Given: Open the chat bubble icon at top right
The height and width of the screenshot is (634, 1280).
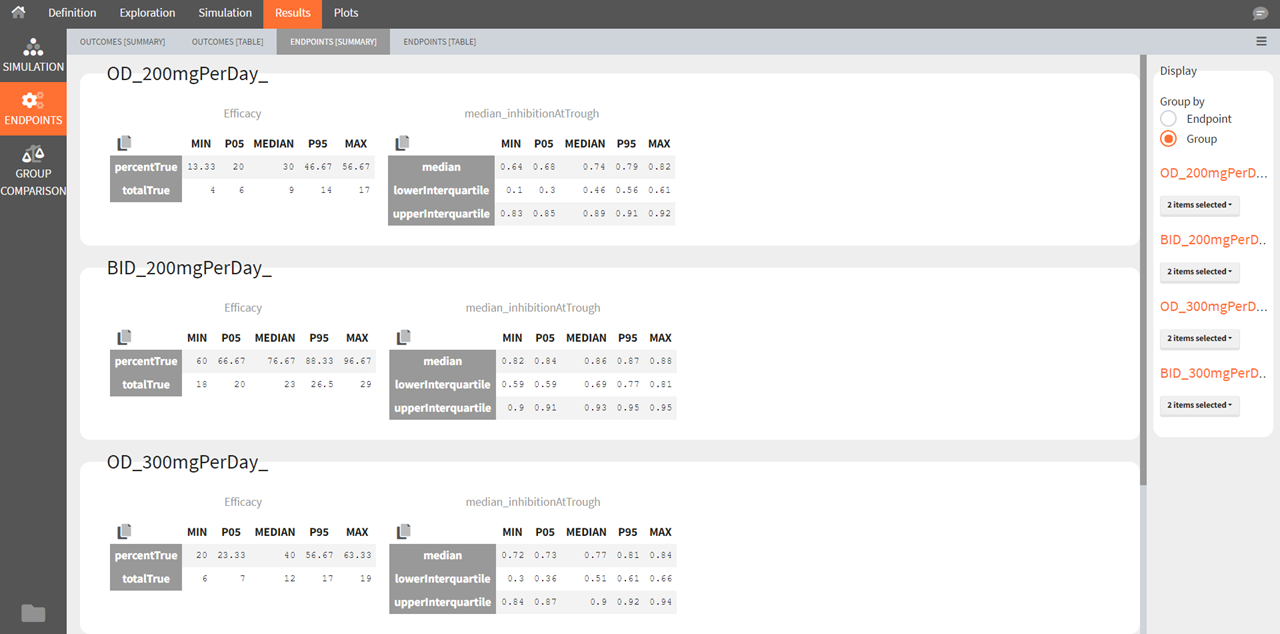Looking at the screenshot, I should pyautogui.click(x=1260, y=14).
